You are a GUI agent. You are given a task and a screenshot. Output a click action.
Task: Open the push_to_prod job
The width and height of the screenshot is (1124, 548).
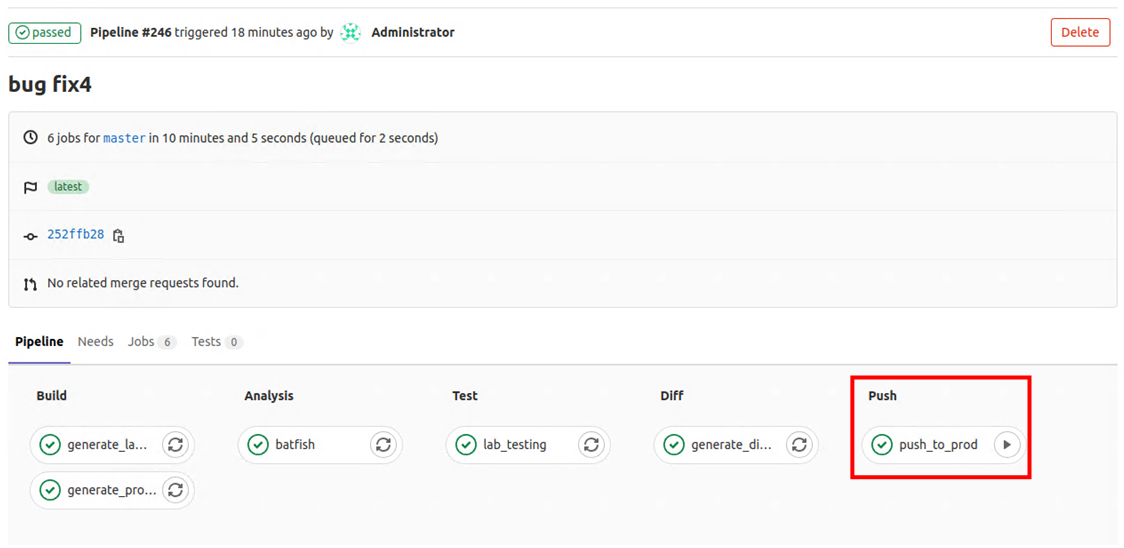(x=938, y=445)
